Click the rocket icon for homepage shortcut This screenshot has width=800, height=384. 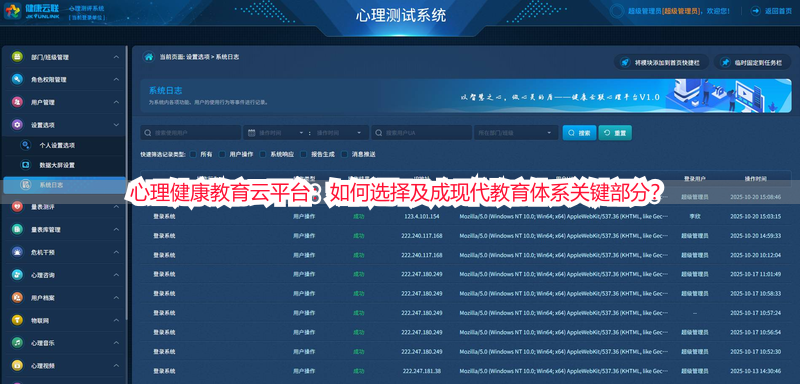click(624, 62)
